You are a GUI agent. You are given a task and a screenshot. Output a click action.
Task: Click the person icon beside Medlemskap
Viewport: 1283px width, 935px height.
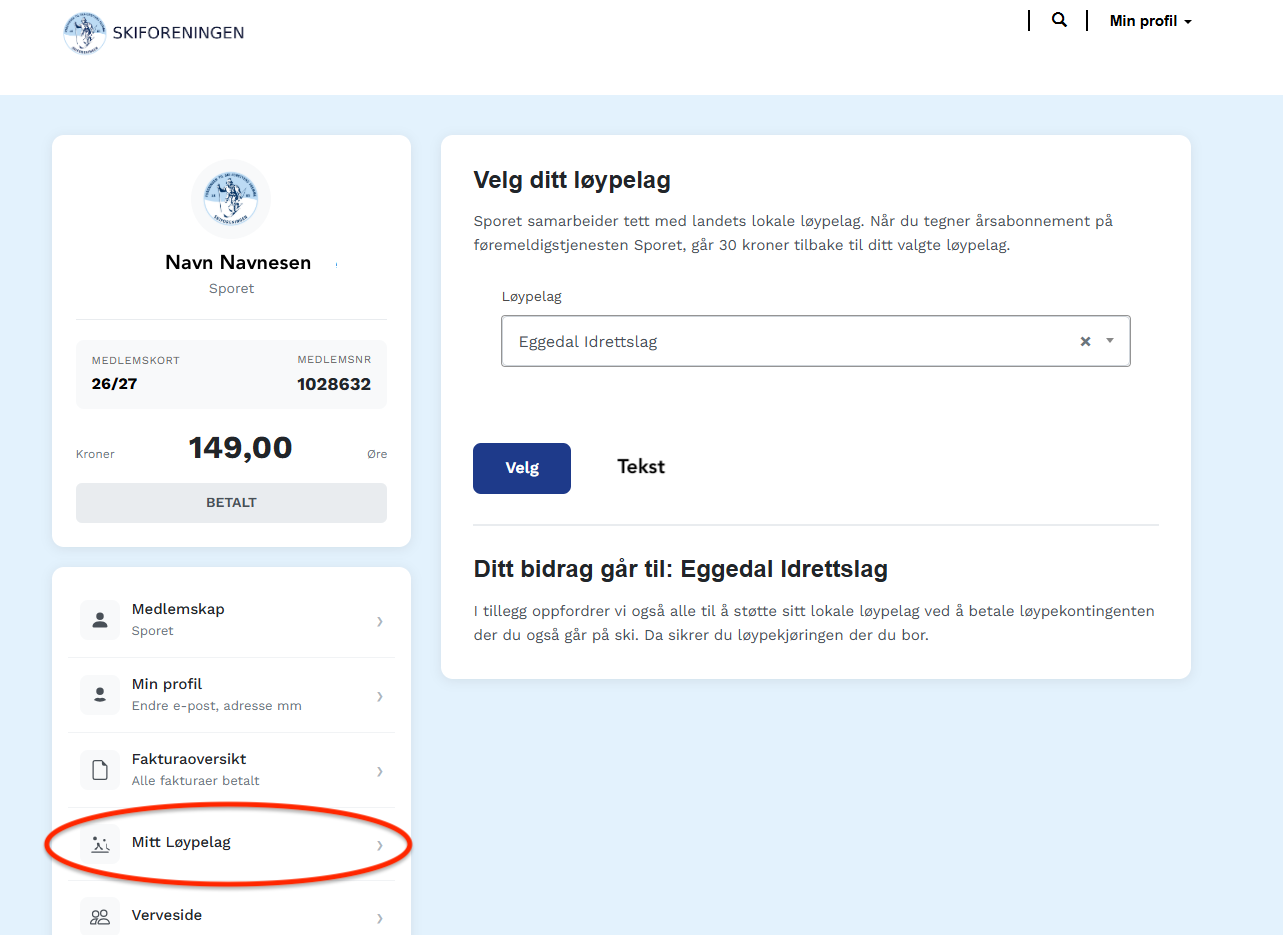(x=99, y=619)
